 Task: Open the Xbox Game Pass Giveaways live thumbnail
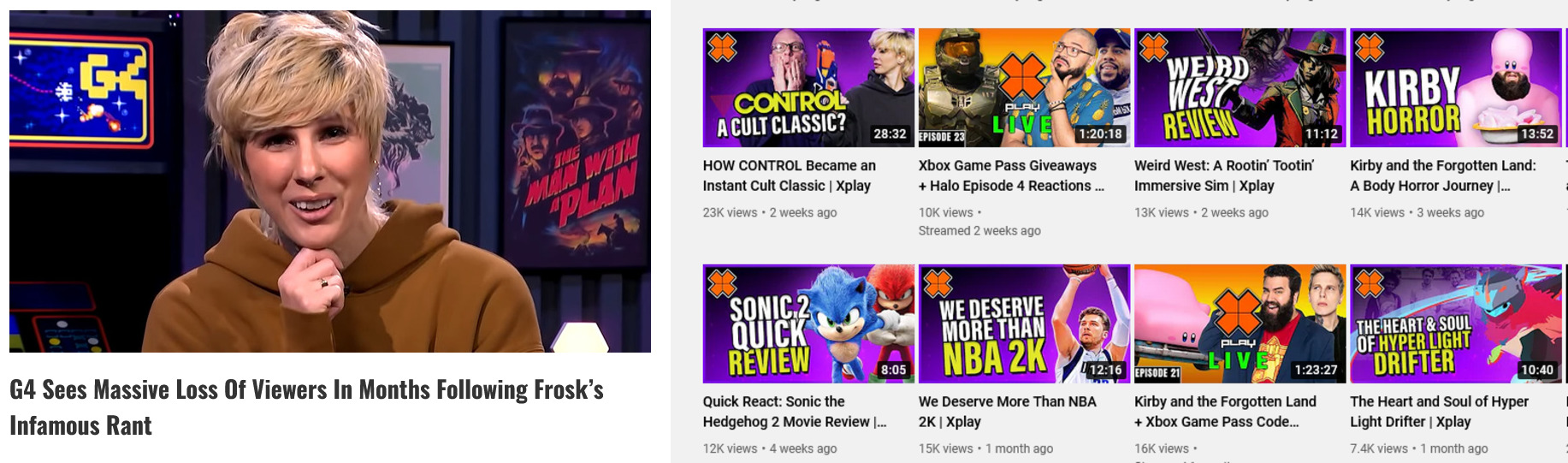pos(1024,88)
